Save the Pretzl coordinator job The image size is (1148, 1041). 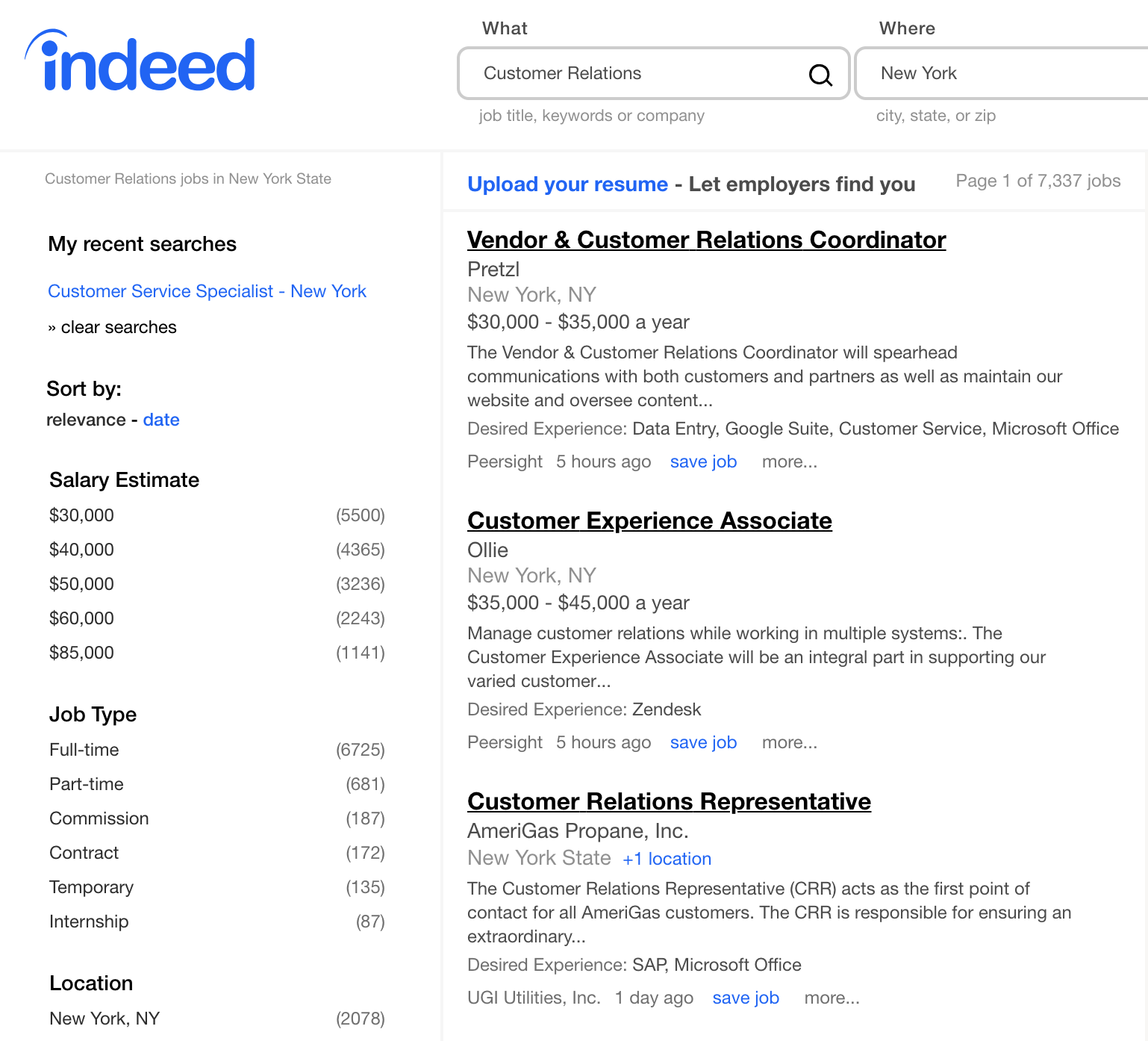coord(703,462)
